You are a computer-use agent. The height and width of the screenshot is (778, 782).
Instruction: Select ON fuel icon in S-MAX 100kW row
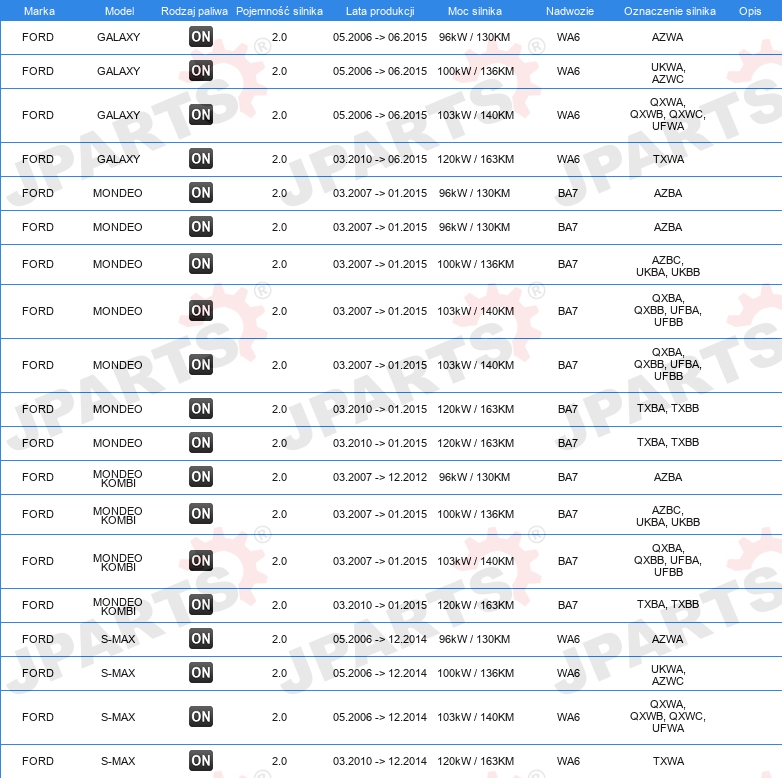201,673
